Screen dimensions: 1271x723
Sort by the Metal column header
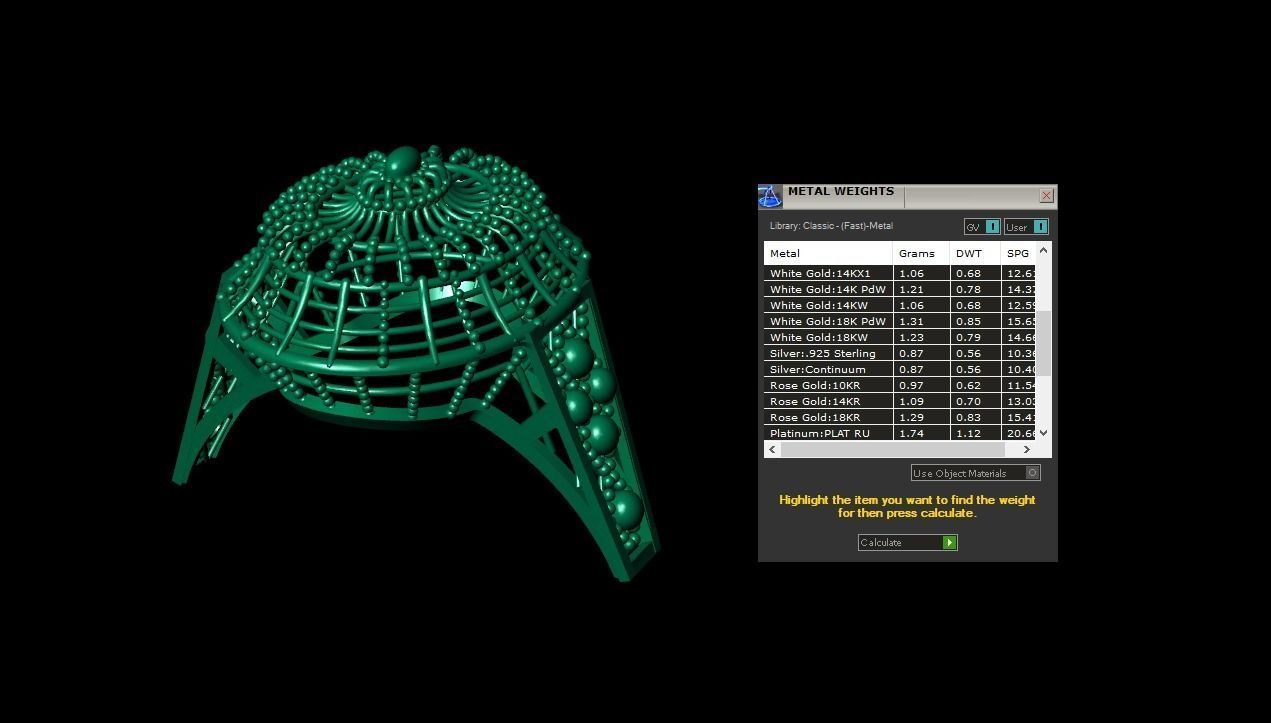pyautogui.click(x=828, y=253)
